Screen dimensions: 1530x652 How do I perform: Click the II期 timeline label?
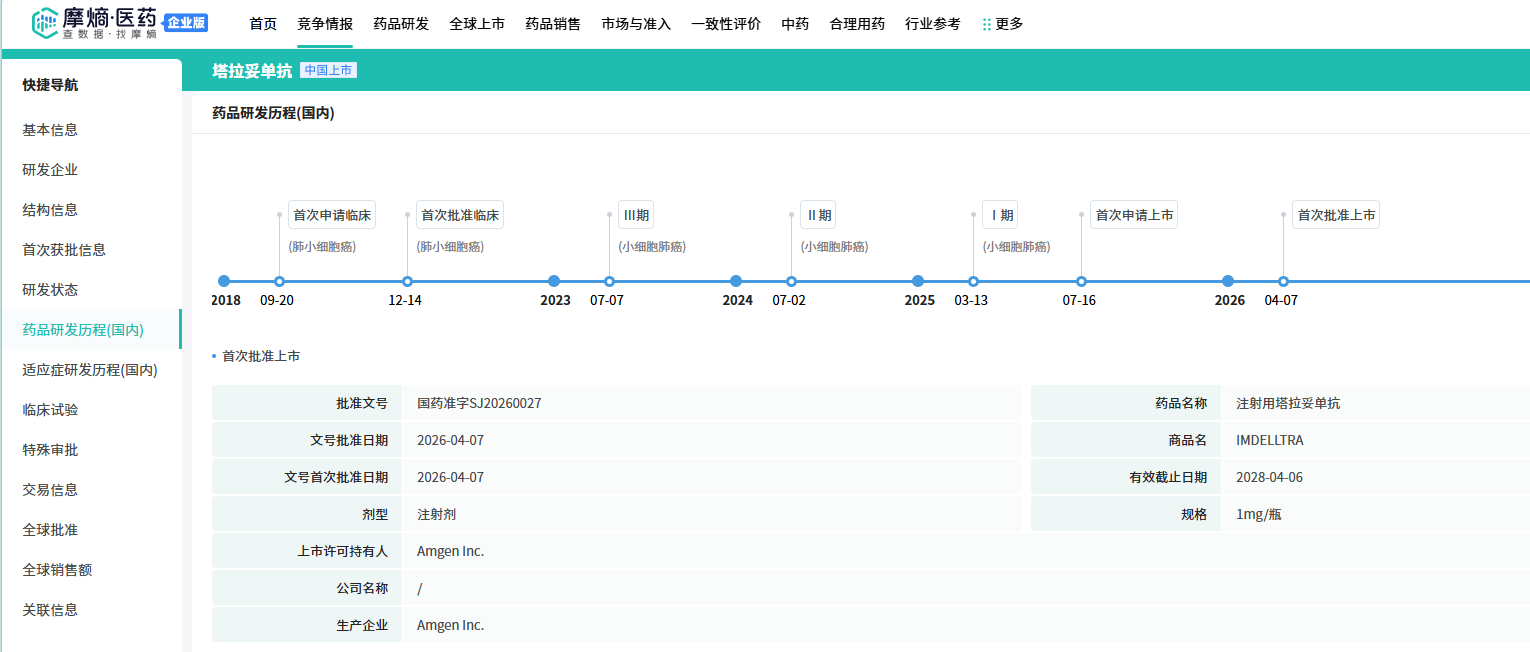click(818, 215)
